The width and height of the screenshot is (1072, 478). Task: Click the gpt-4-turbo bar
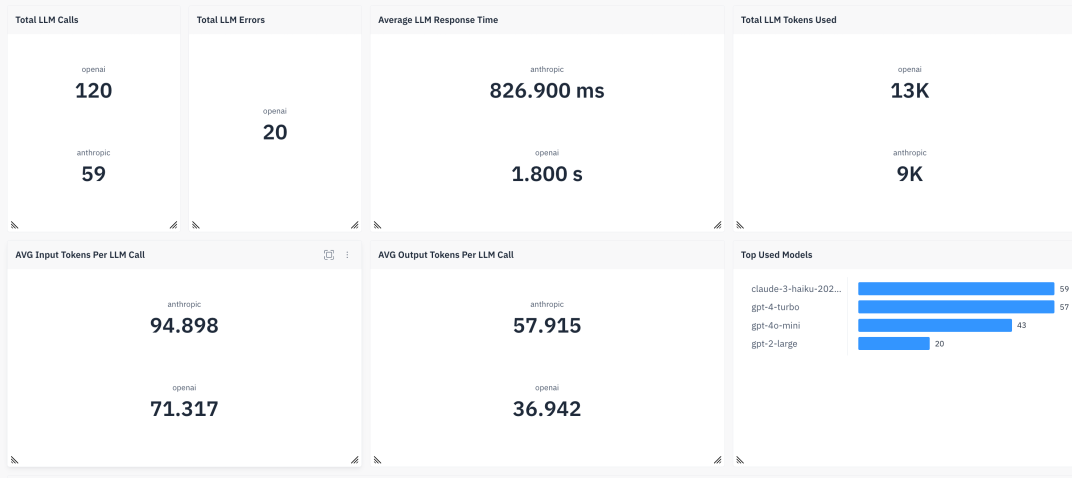click(x=956, y=307)
